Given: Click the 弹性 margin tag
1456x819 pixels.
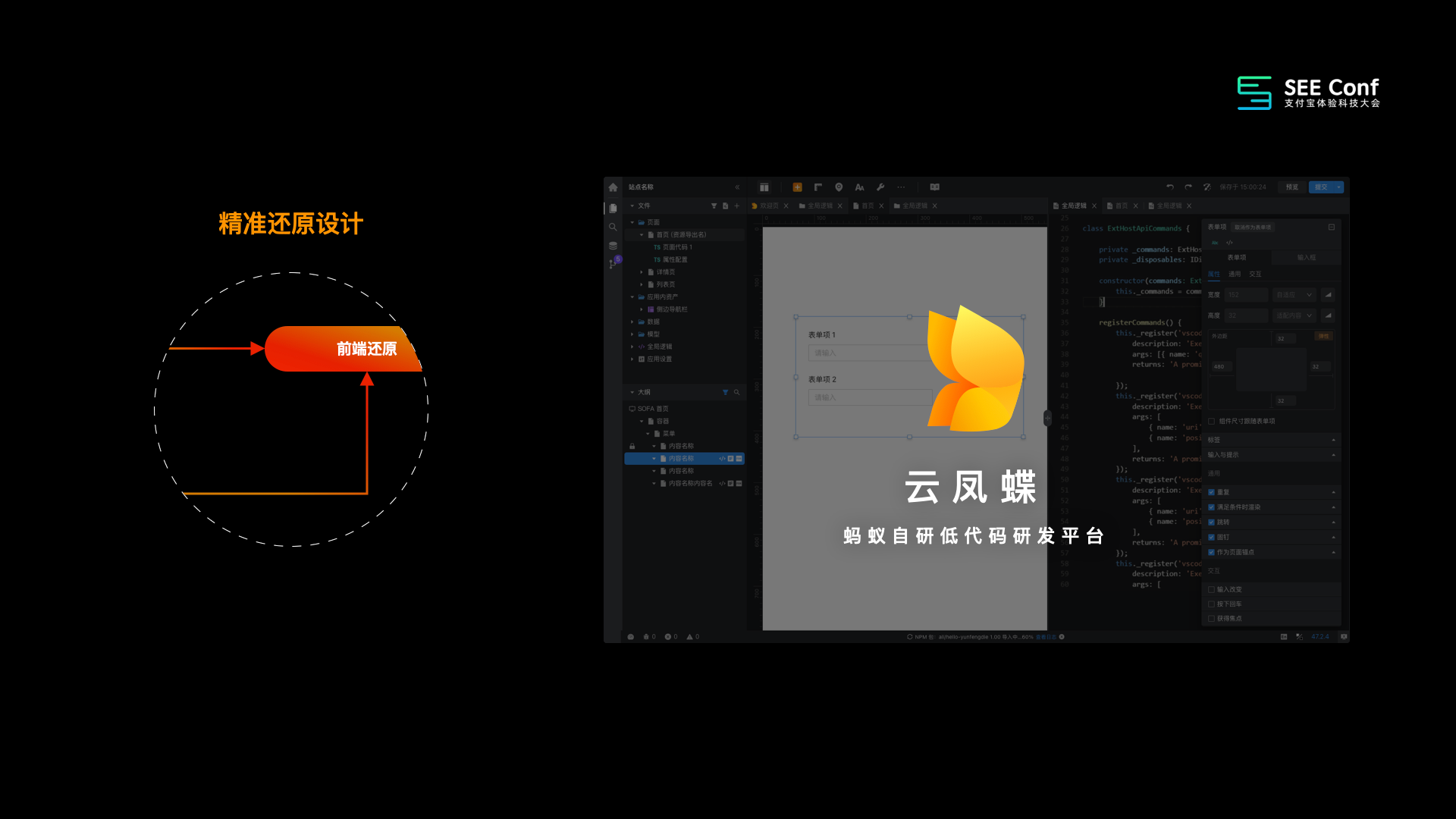Looking at the screenshot, I should tap(1324, 337).
